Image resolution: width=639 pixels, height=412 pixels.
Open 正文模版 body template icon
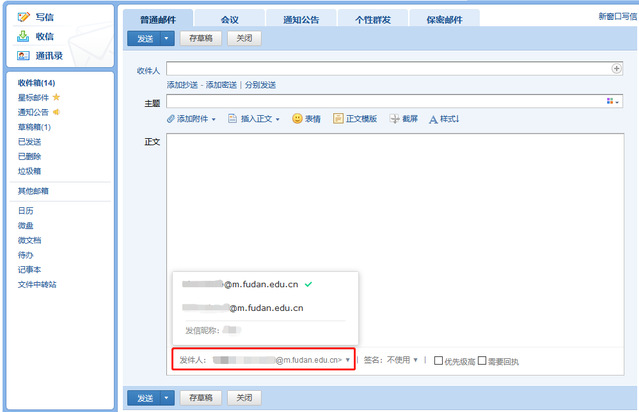click(x=338, y=119)
